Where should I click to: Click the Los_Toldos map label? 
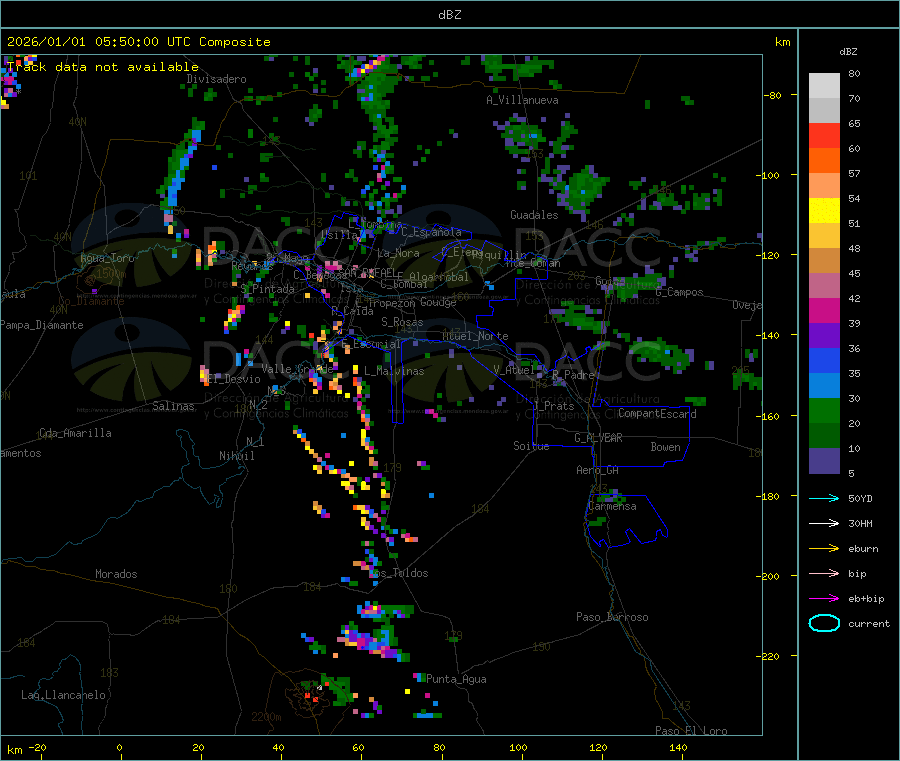pos(398,573)
